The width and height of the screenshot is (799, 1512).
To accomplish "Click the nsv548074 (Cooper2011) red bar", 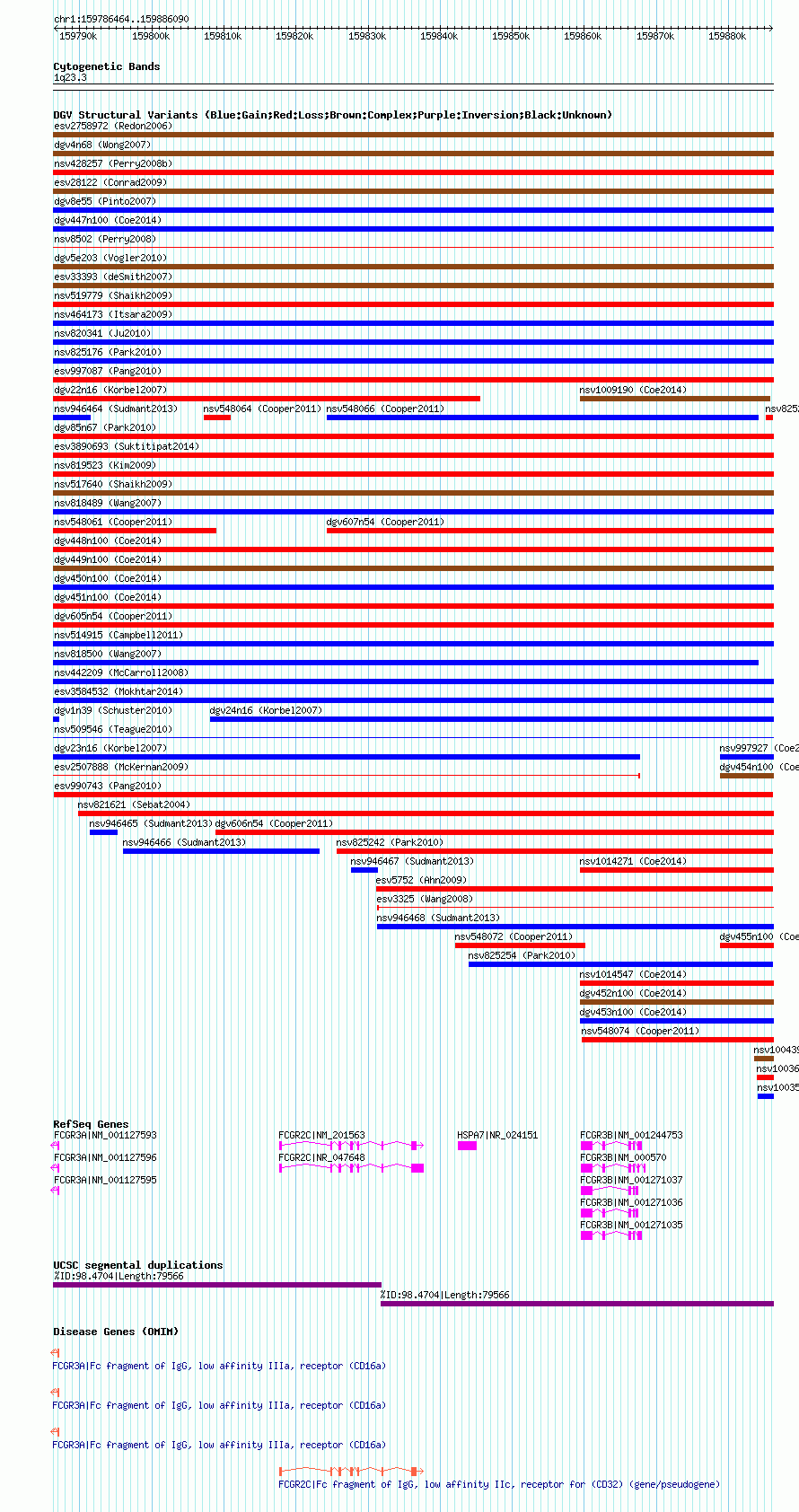I will coord(678,1040).
